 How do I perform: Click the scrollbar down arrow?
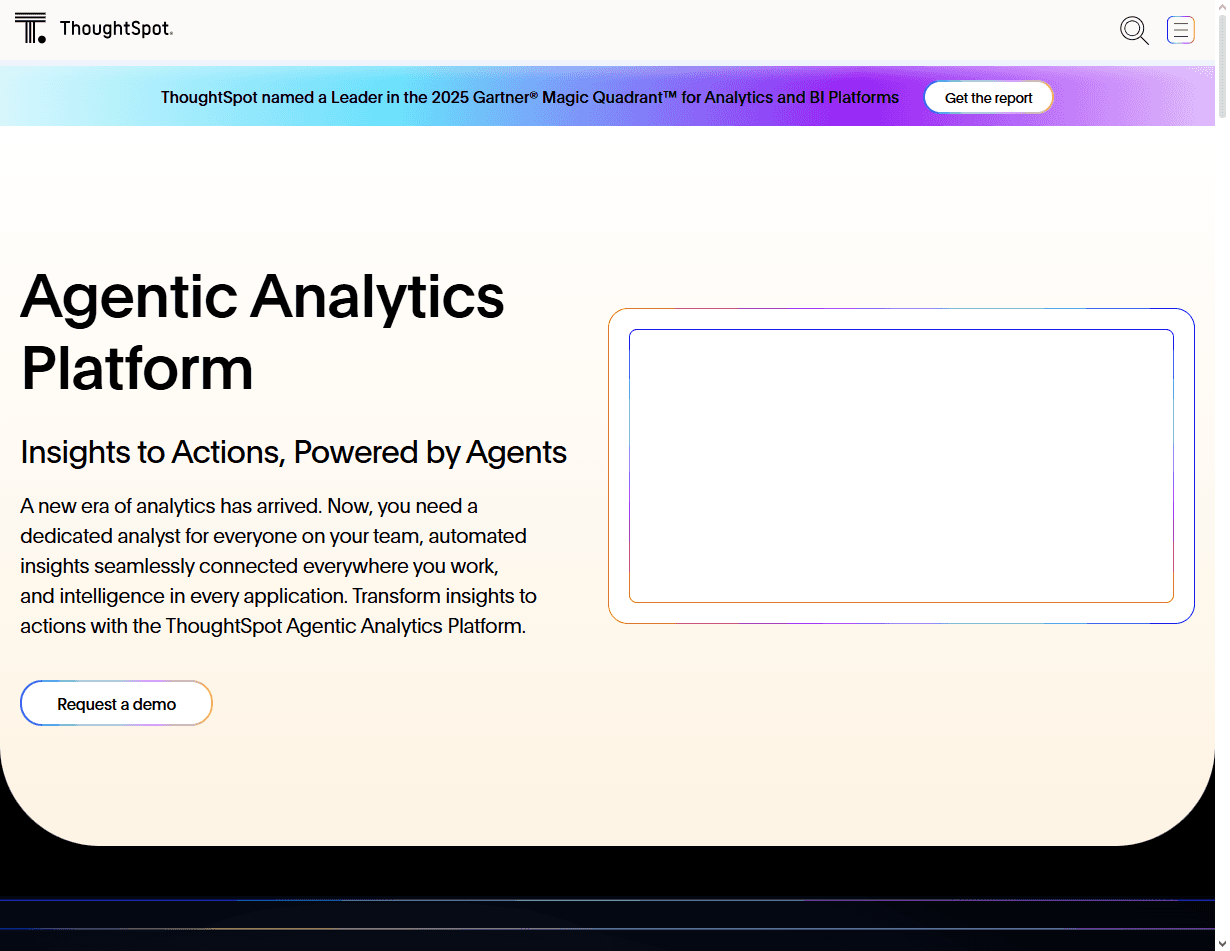pyautogui.click(x=1222, y=943)
